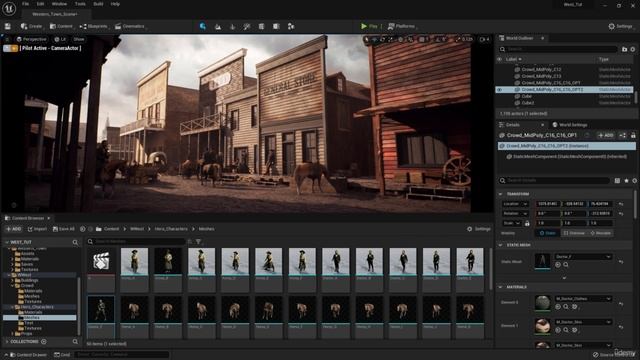Click the filter icon beside Content Browser search

coord(198,242)
